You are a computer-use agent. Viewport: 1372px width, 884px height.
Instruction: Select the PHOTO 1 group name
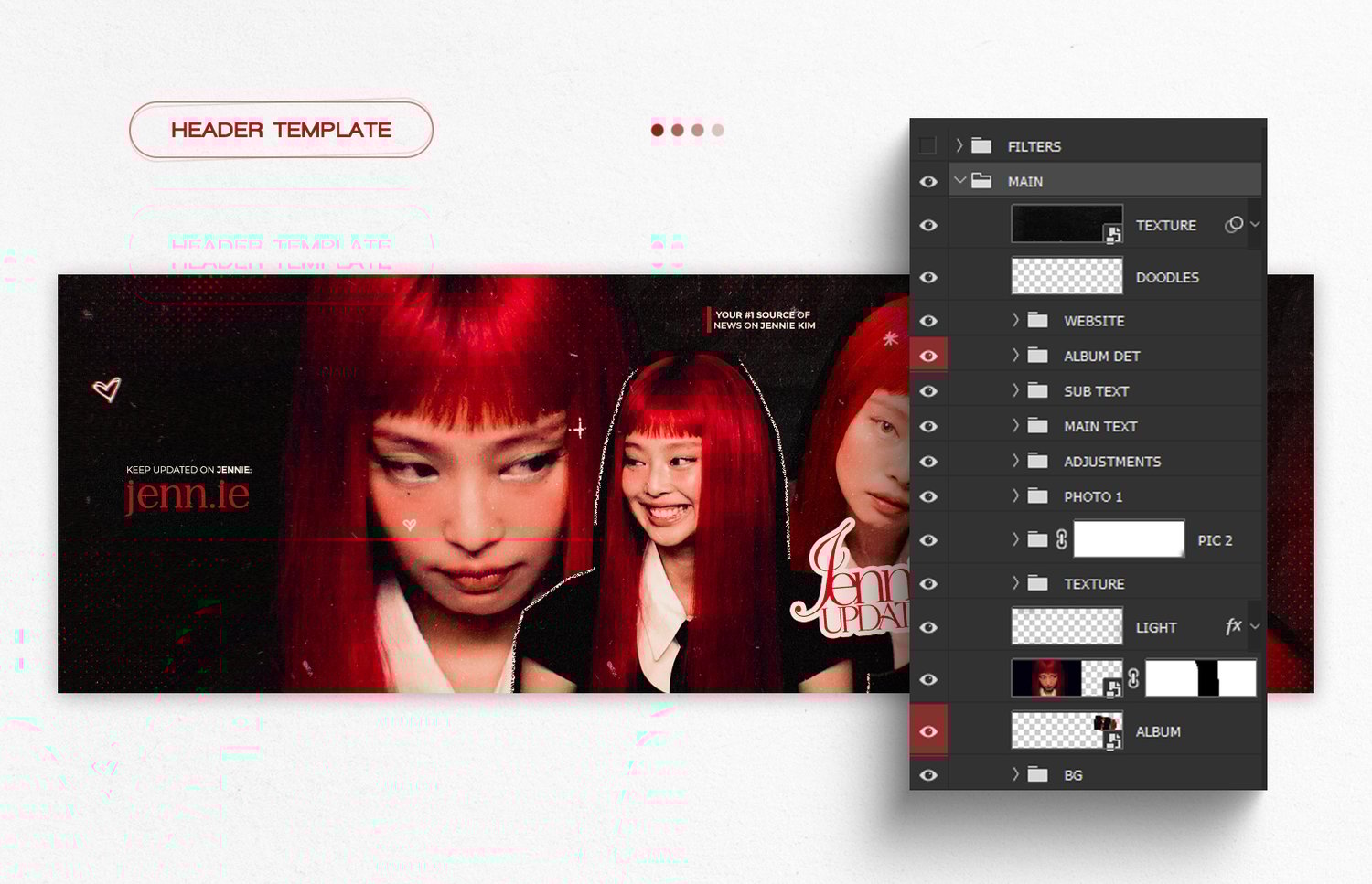[1093, 496]
